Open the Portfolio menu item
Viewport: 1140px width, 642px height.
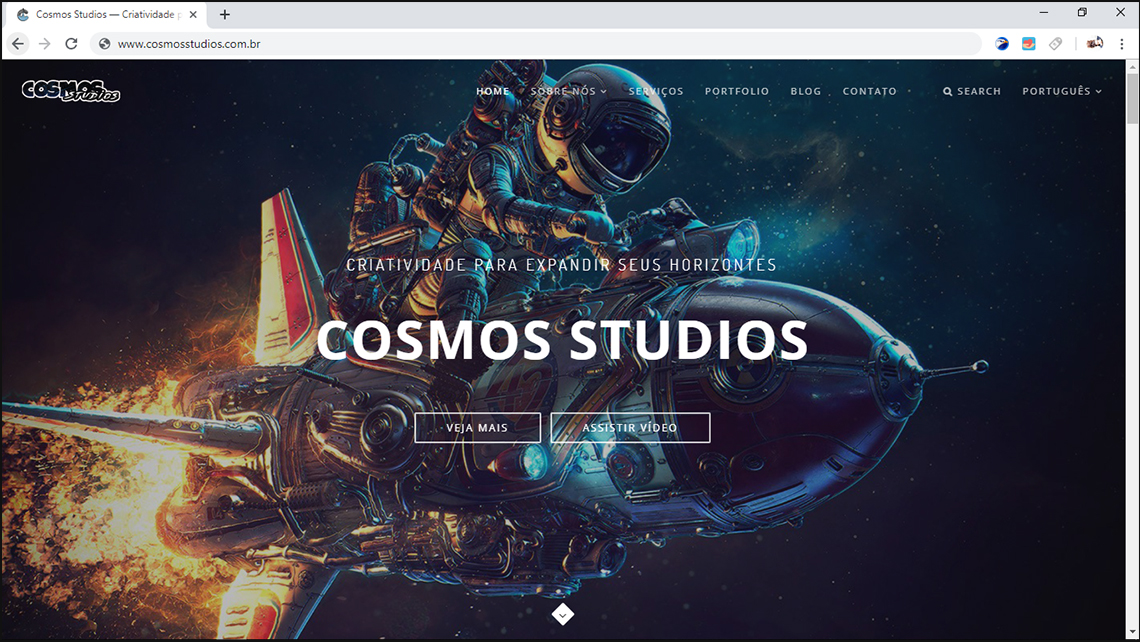click(737, 91)
